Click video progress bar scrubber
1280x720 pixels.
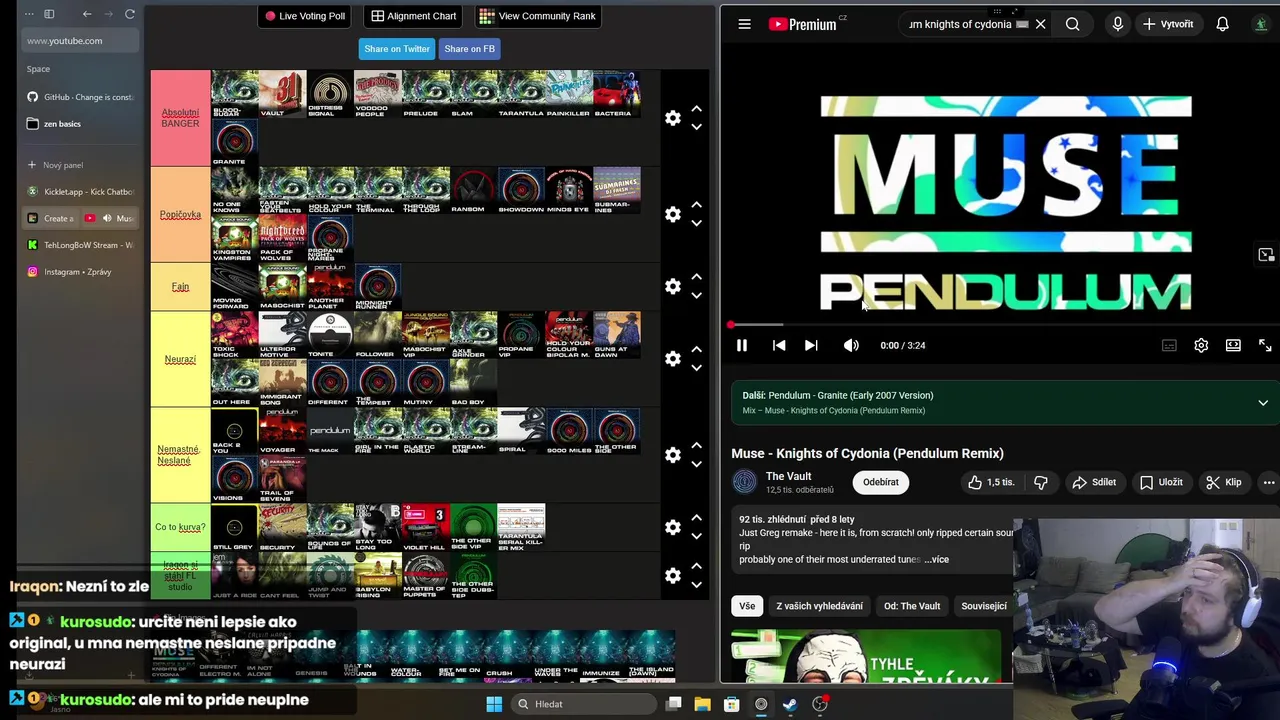point(731,325)
